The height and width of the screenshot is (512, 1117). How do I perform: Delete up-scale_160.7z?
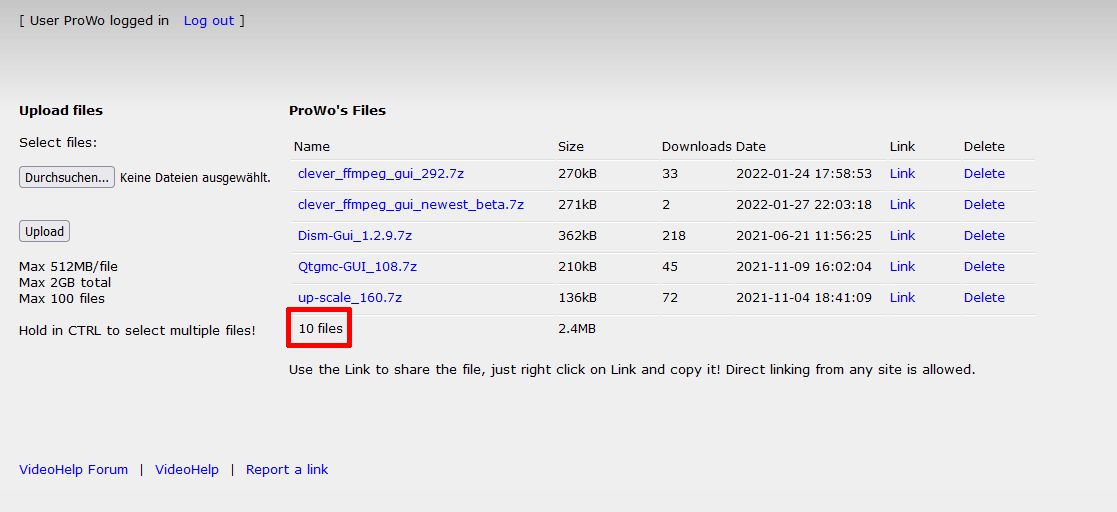(x=984, y=298)
